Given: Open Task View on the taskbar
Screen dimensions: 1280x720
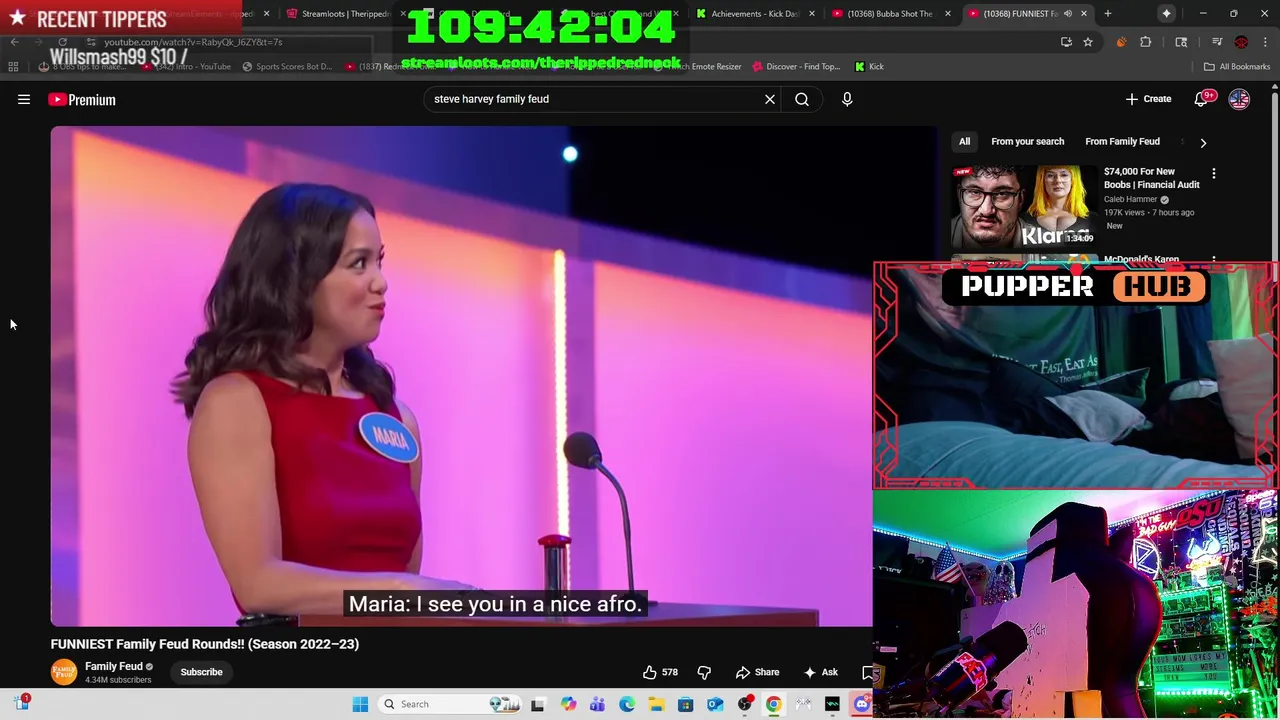Looking at the screenshot, I should coord(537,704).
